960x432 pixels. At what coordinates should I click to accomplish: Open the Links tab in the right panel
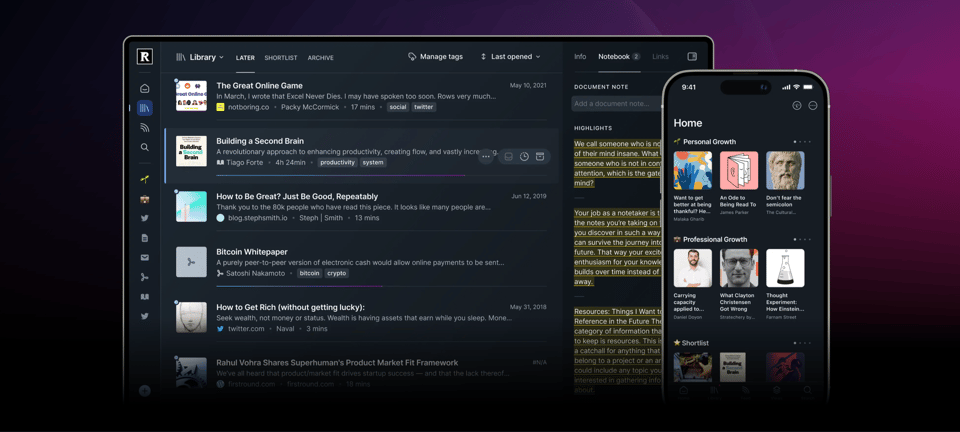[x=660, y=56]
